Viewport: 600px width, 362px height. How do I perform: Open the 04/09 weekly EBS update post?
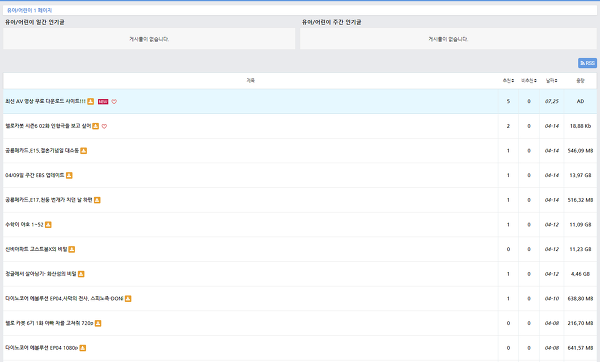point(35,175)
